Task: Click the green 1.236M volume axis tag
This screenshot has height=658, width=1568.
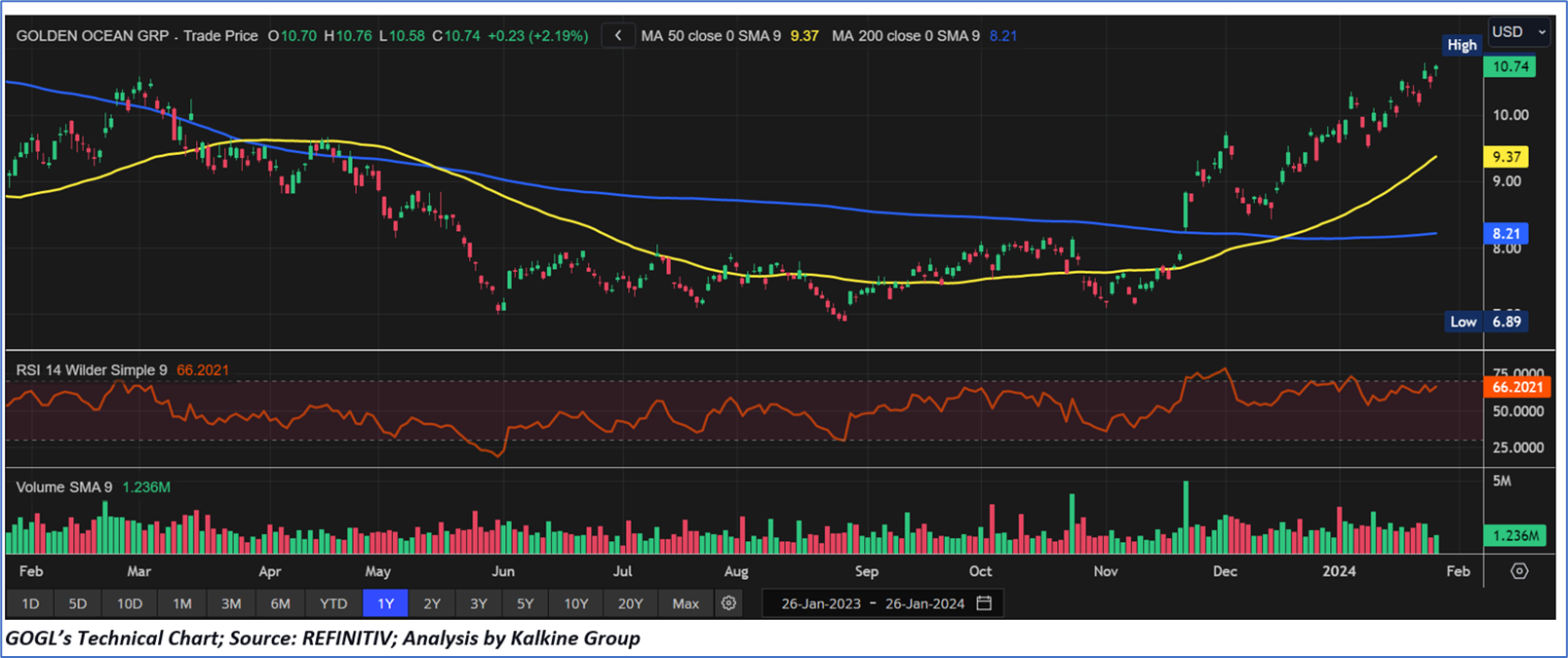Action: (1515, 535)
